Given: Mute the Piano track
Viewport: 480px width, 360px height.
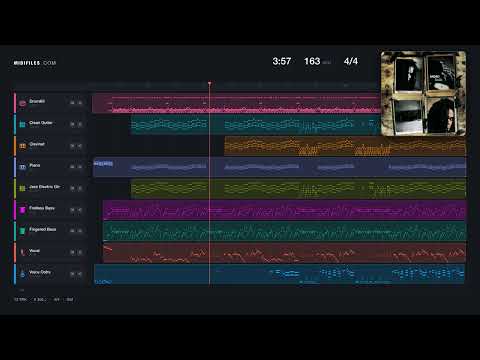Looking at the screenshot, I should (72, 167).
